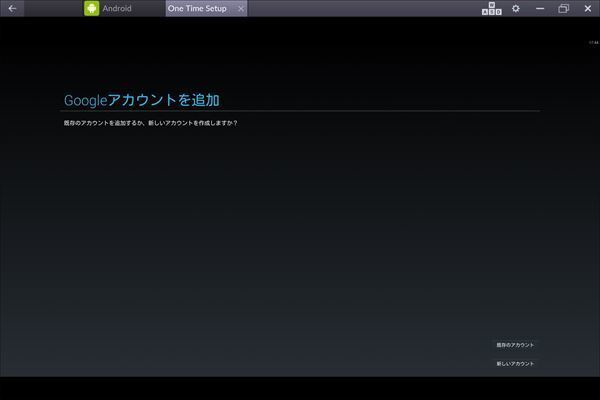Image resolution: width=600 pixels, height=400 pixels.
Task: Click the Googleアカウントを追加 heading
Action: click(142, 100)
